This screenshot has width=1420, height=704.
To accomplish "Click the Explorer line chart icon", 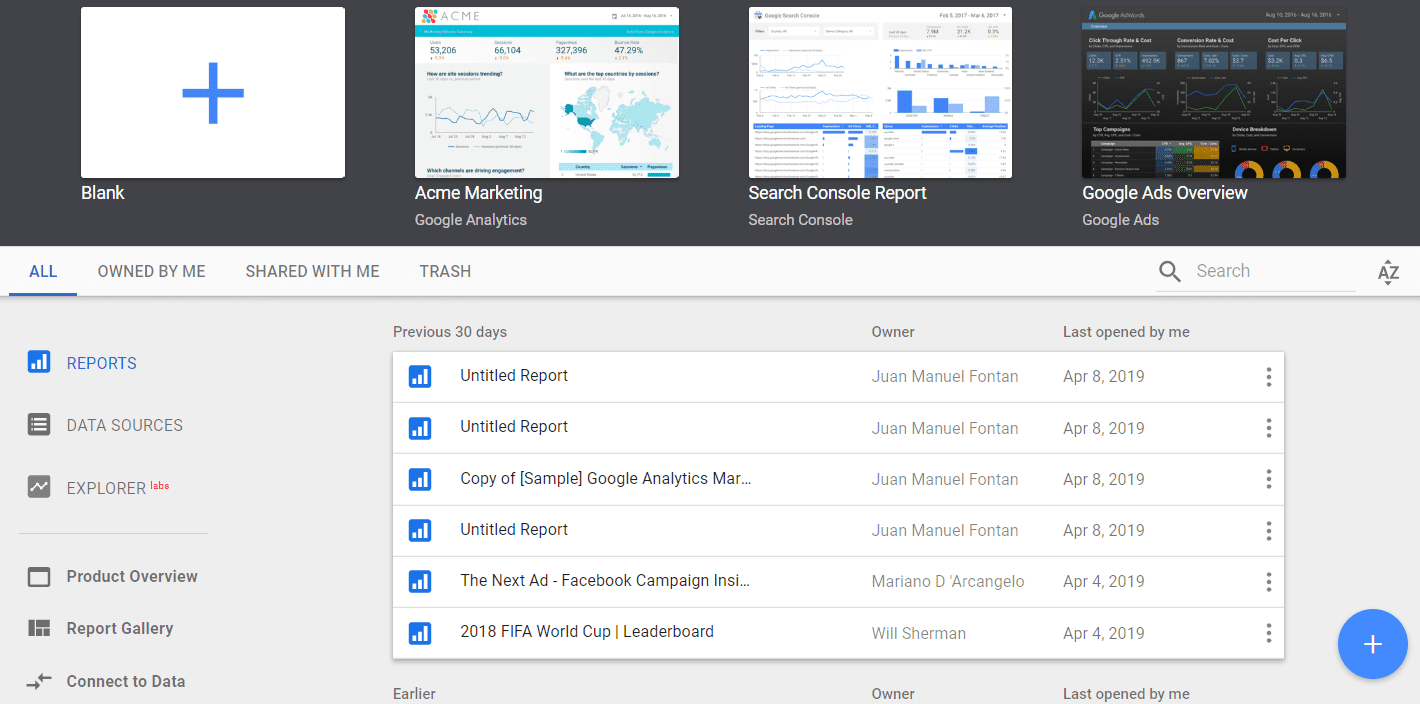I will click(x=39, y=487).
